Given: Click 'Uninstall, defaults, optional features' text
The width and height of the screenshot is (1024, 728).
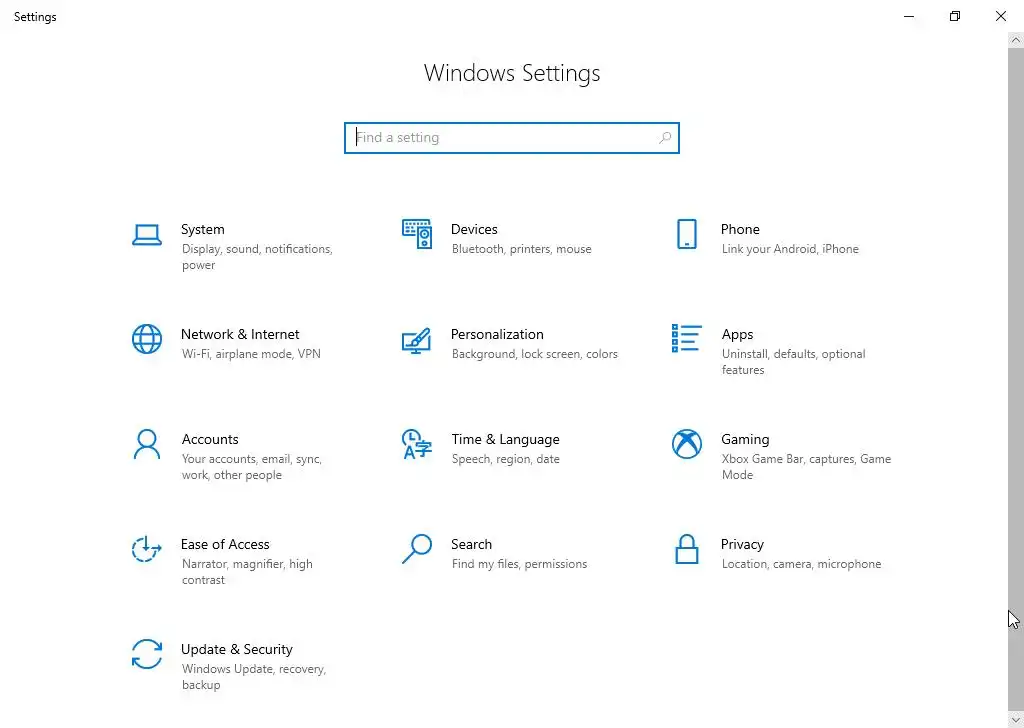Looking at the screenshot, I should coord(793,362).
